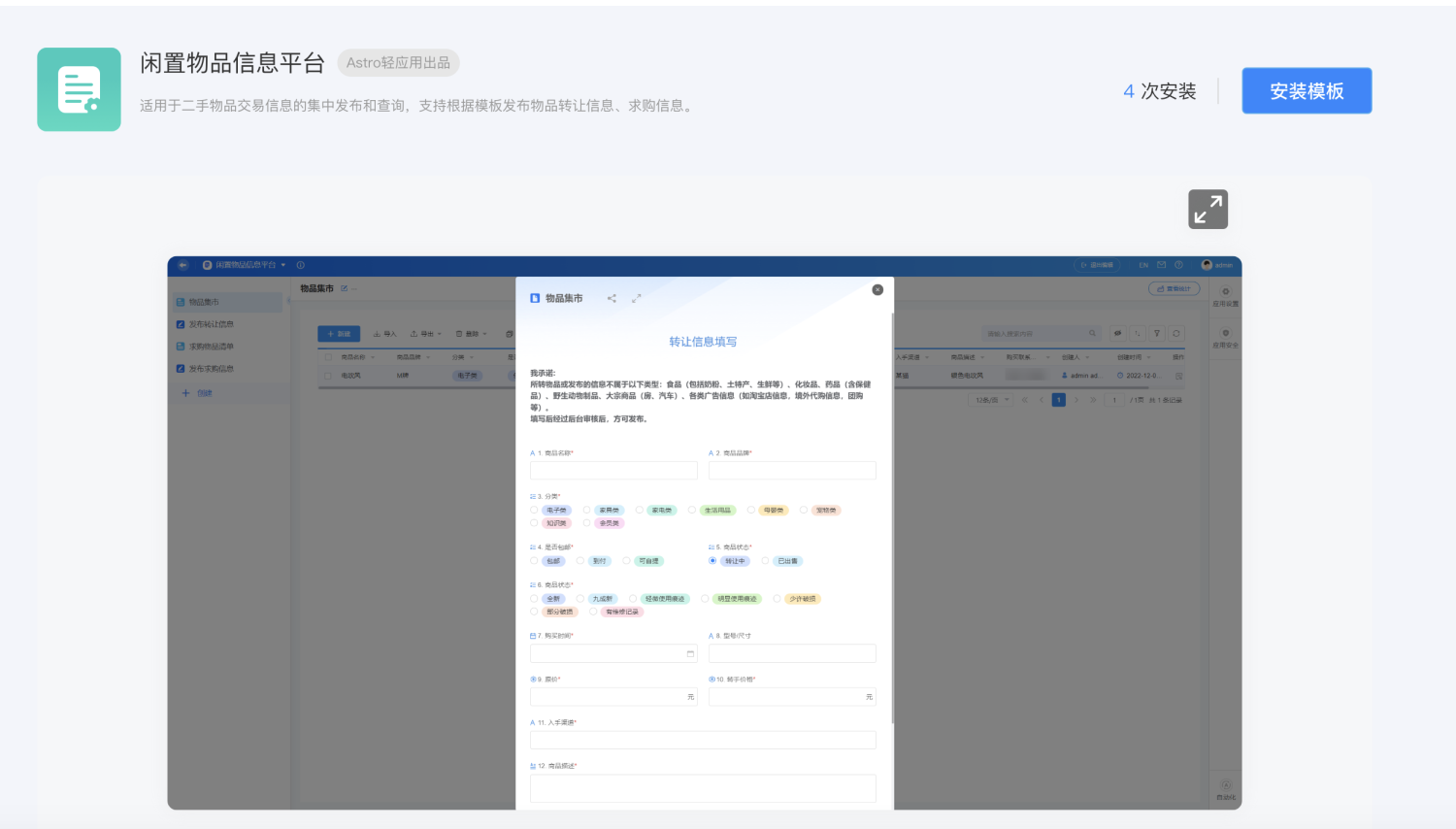Switch language with the EN header item
Viewport: 1456px width, 829px height.
[x=1143, y=265]
